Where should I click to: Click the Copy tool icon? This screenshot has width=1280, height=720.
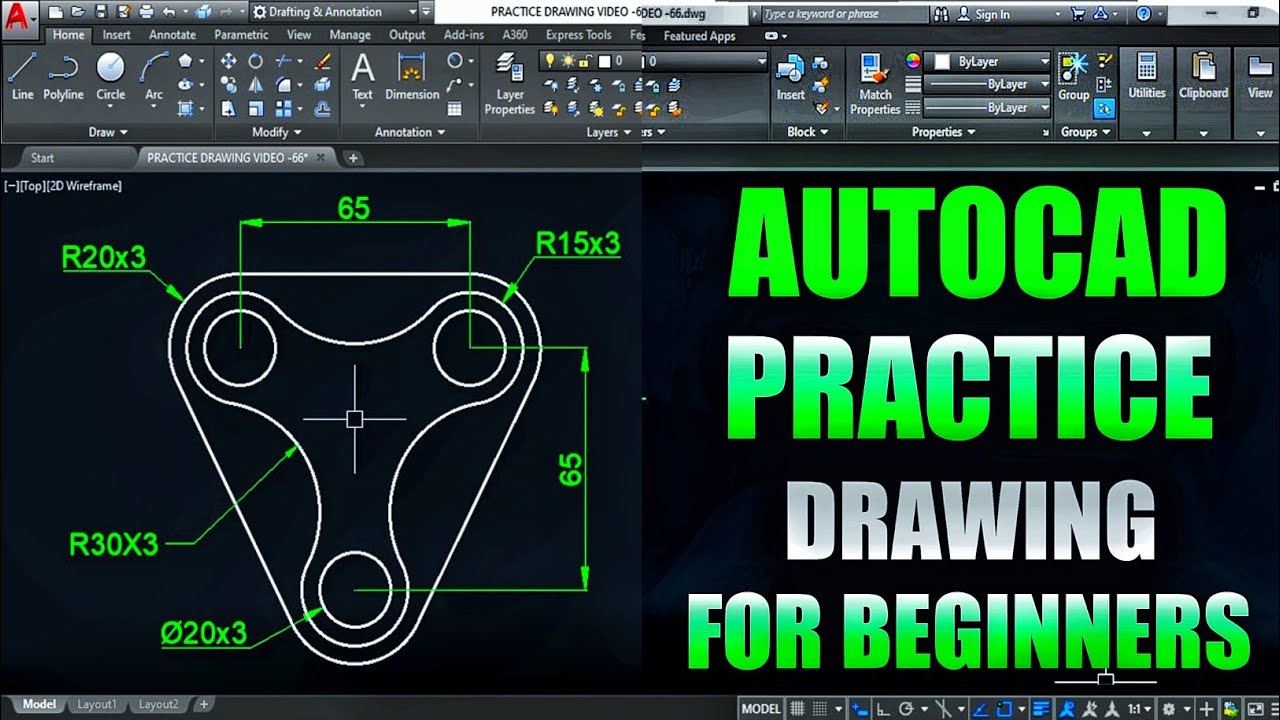(x=229, y=85)
